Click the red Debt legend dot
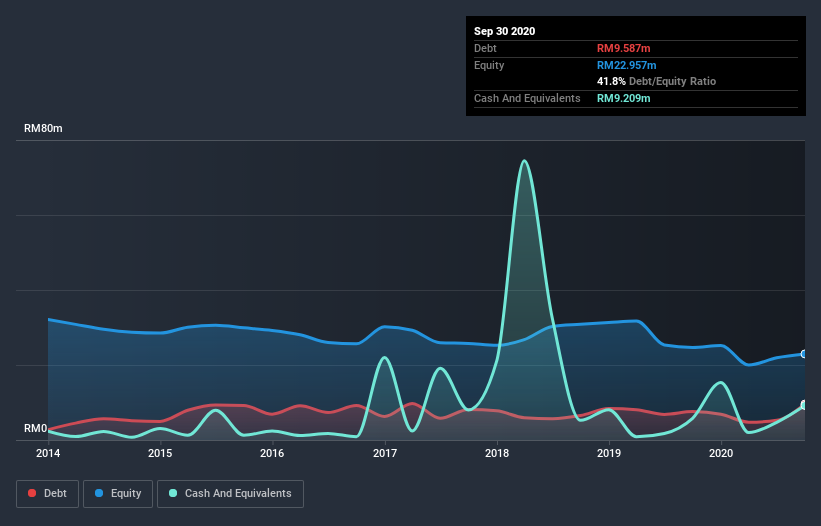The height and width of the screenshot is (526, 821). point(32,493)
